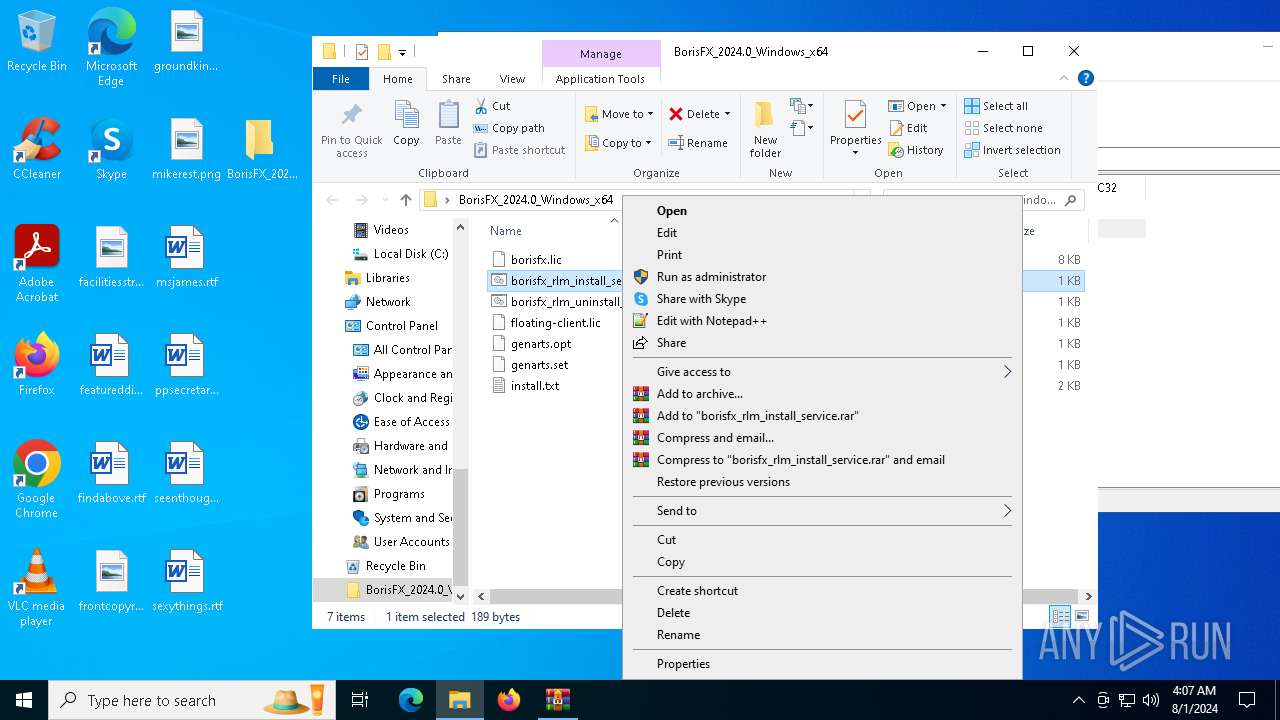The width and height of the screenshot is (1280, 720).
Task: Click the address bar path
Action: click(x=536, y=200)
